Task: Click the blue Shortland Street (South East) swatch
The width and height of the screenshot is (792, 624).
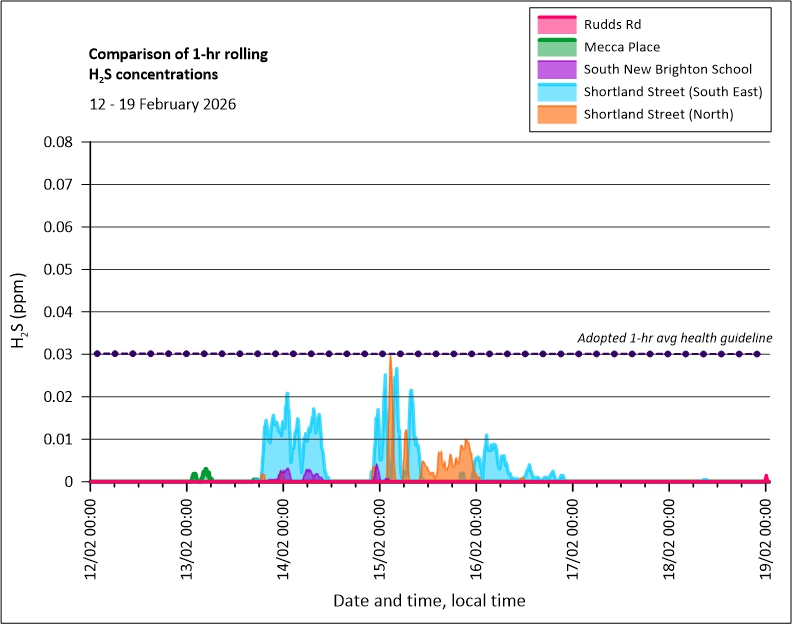Action: (x=556, y=92)
